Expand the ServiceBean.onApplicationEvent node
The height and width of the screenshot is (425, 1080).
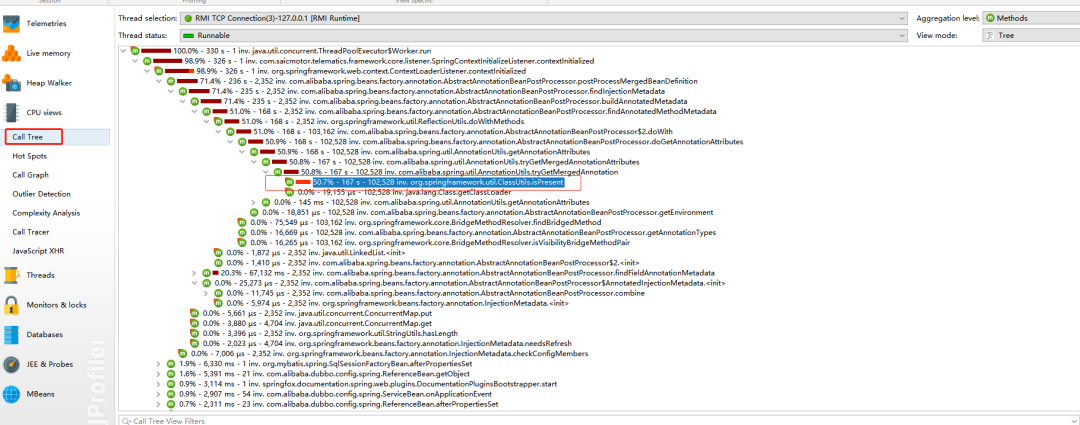[158, 394]
